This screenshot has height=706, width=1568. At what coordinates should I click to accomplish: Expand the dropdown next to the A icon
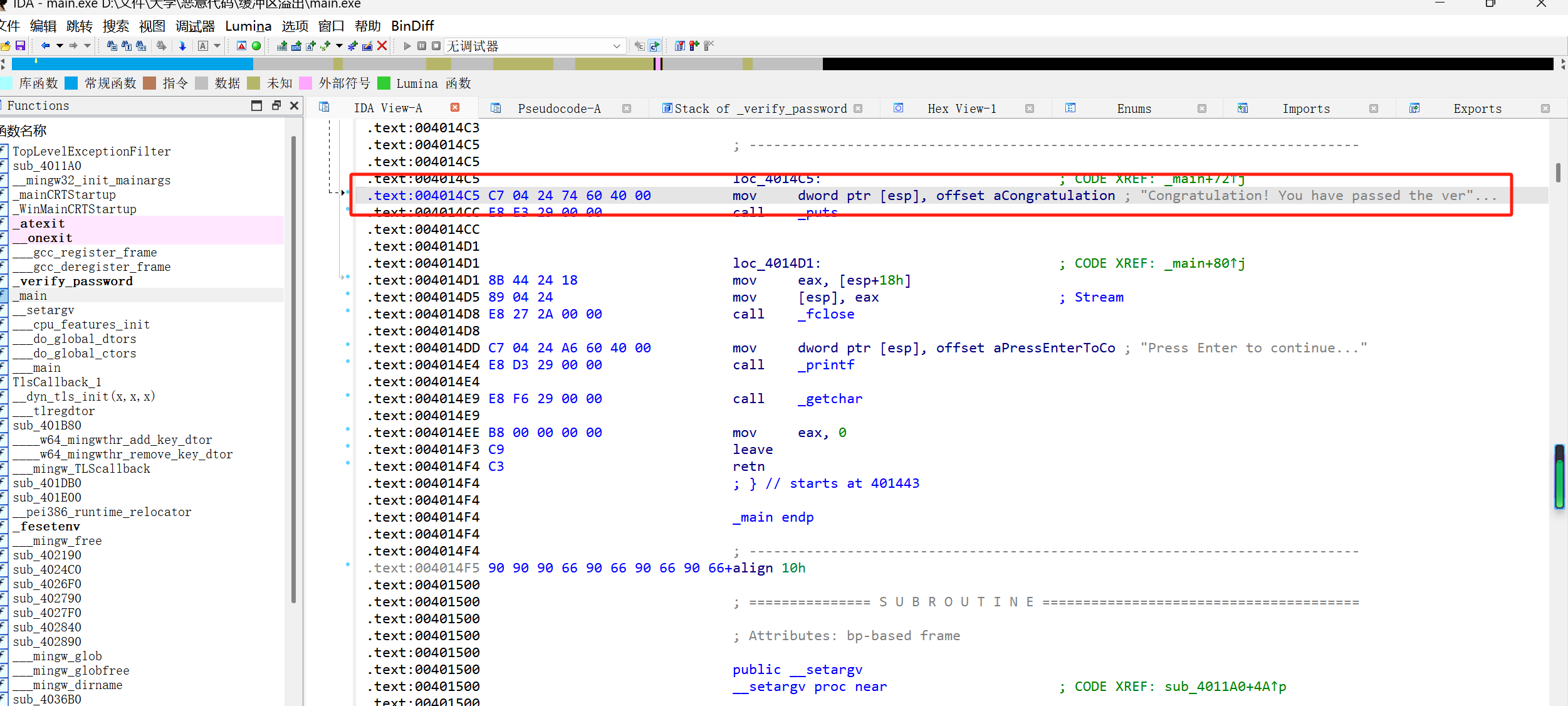(x=217, y=46)
